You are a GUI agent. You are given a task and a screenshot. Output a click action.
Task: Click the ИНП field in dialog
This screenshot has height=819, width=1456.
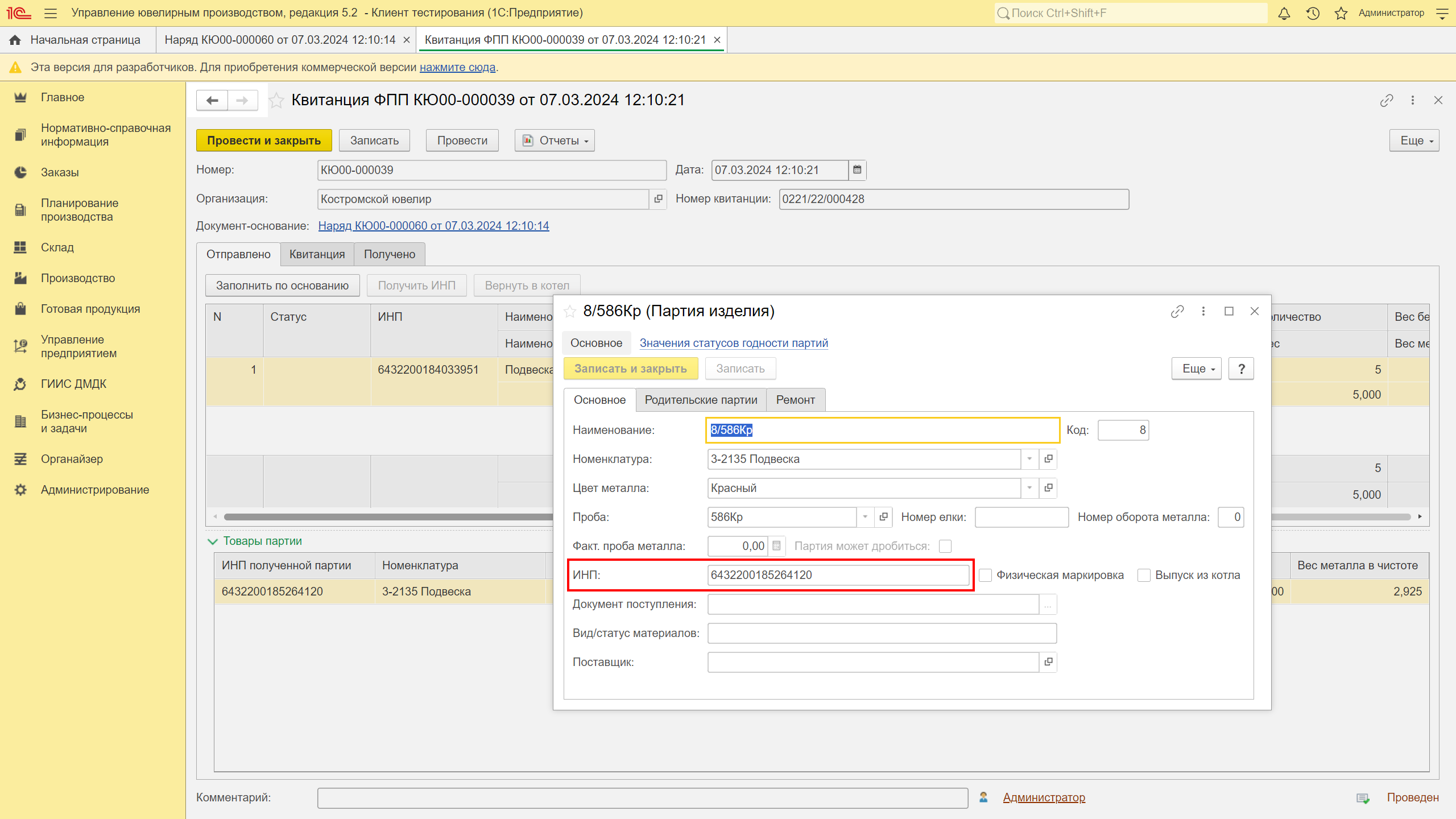point(838,575)
